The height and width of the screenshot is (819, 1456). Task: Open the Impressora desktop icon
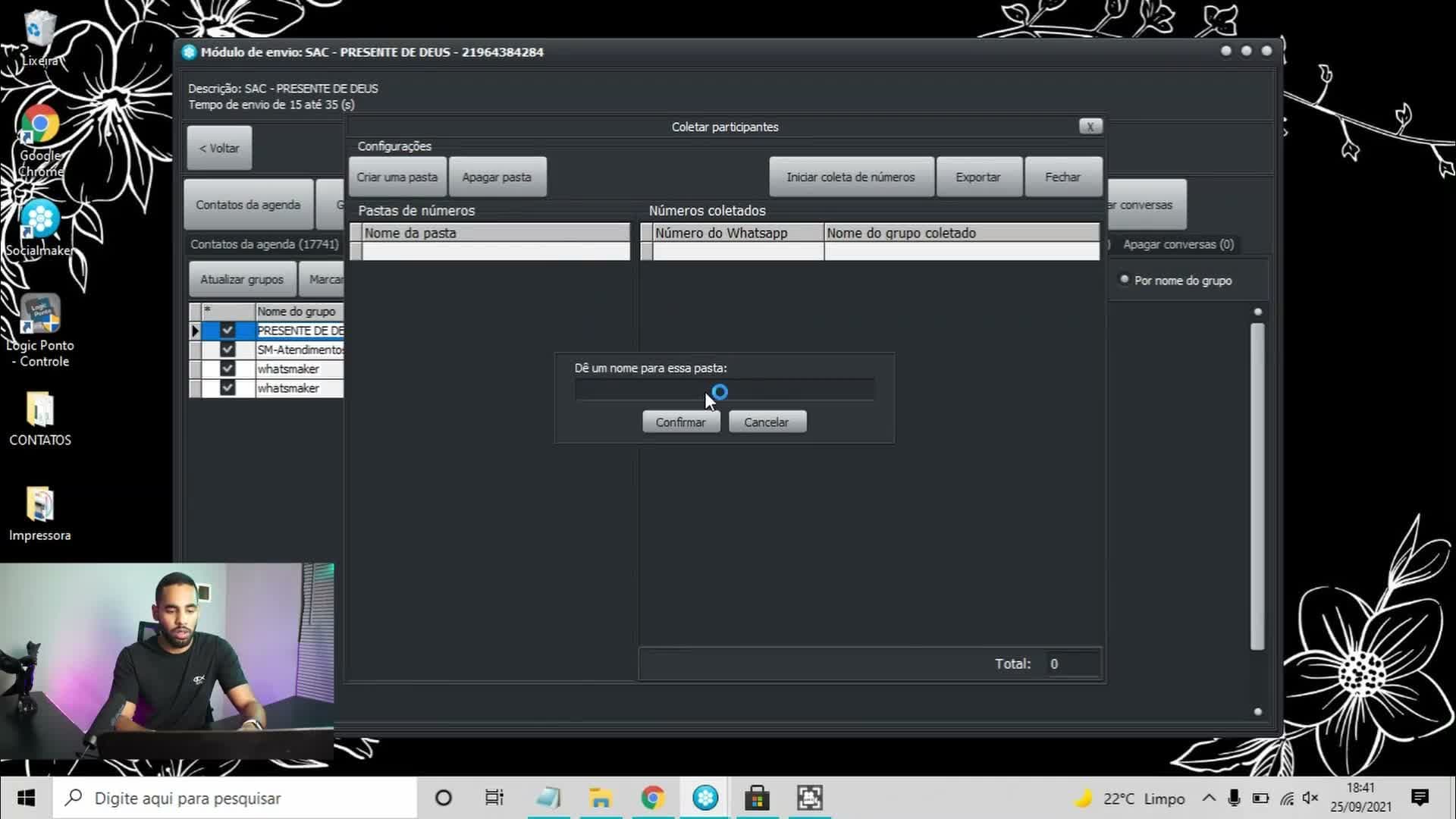(x=40, y=514)
